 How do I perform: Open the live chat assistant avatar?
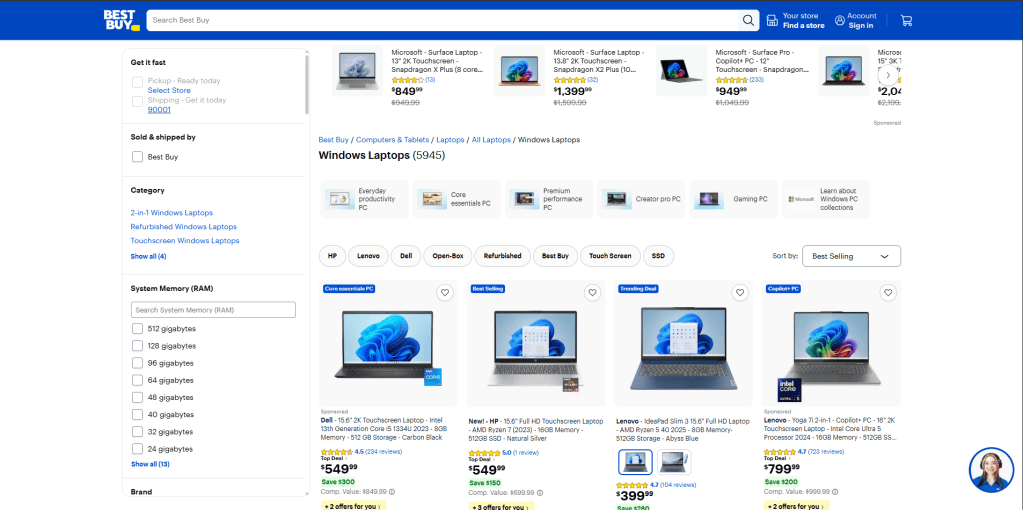click(992, 470)
